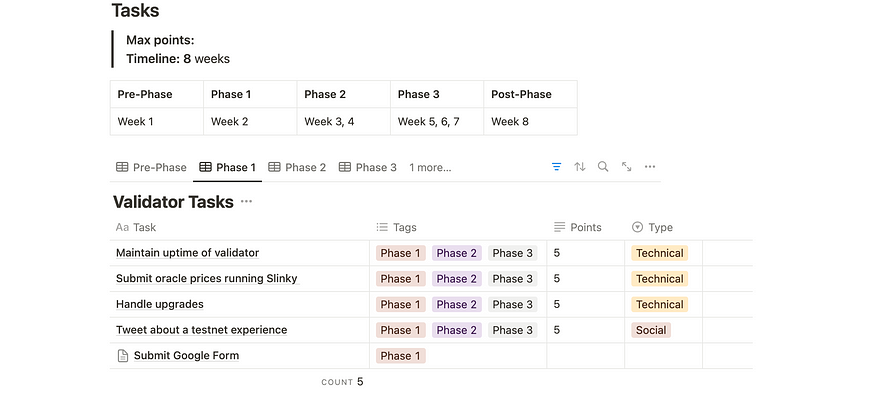
Task: Open the filter icon in database toolbar
Action: pyautogui.click(x=556, y=167)
